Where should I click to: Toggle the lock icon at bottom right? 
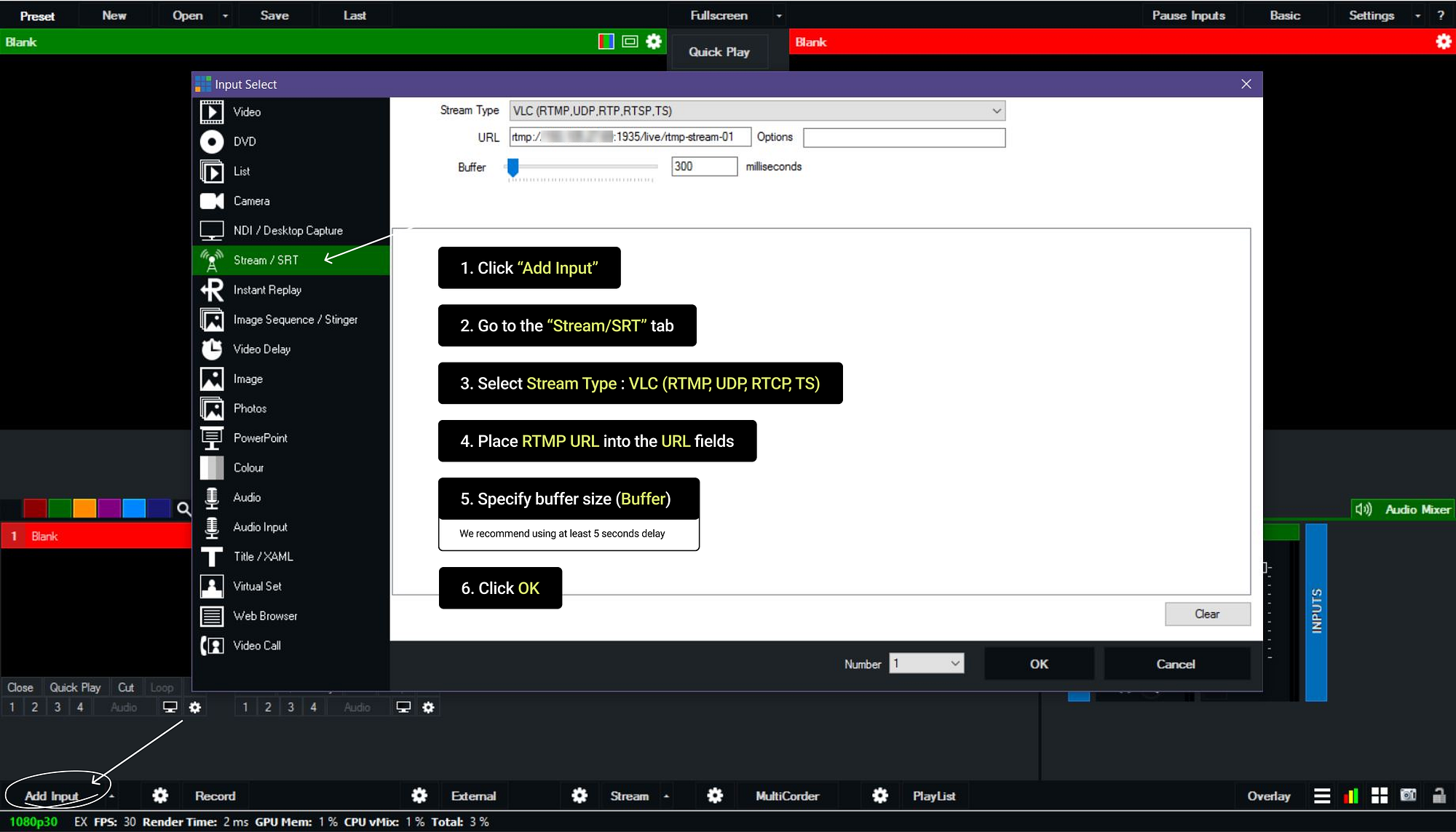pyautogui.click(x=1439, y=795)
